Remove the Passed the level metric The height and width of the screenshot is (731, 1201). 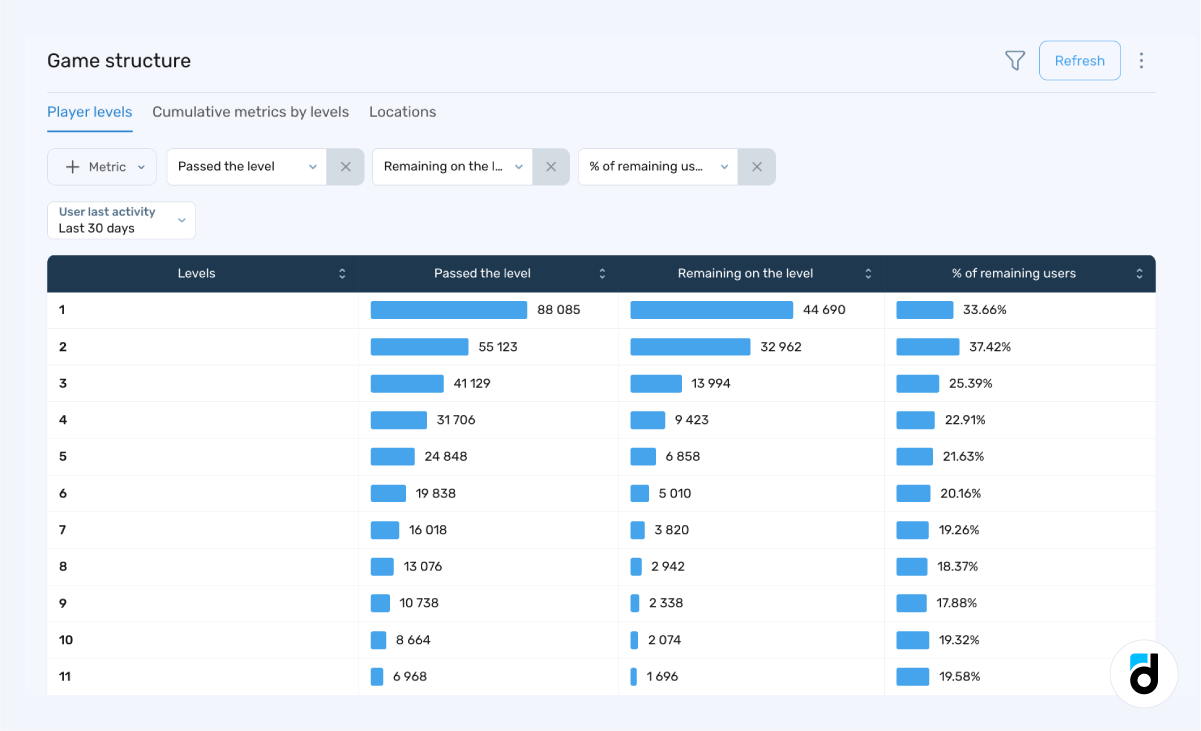pyautogui.click(x=345, y=166)
